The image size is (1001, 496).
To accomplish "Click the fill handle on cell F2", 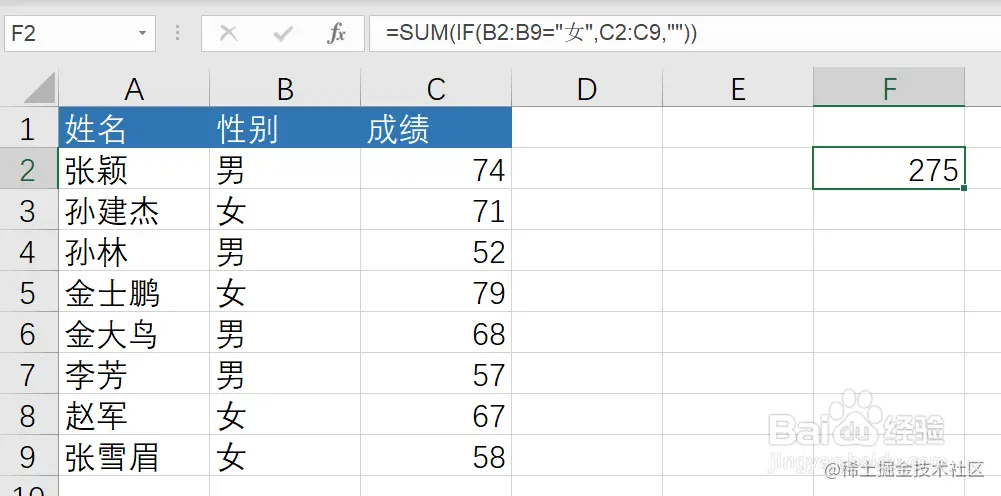I will tap(963, 188).
